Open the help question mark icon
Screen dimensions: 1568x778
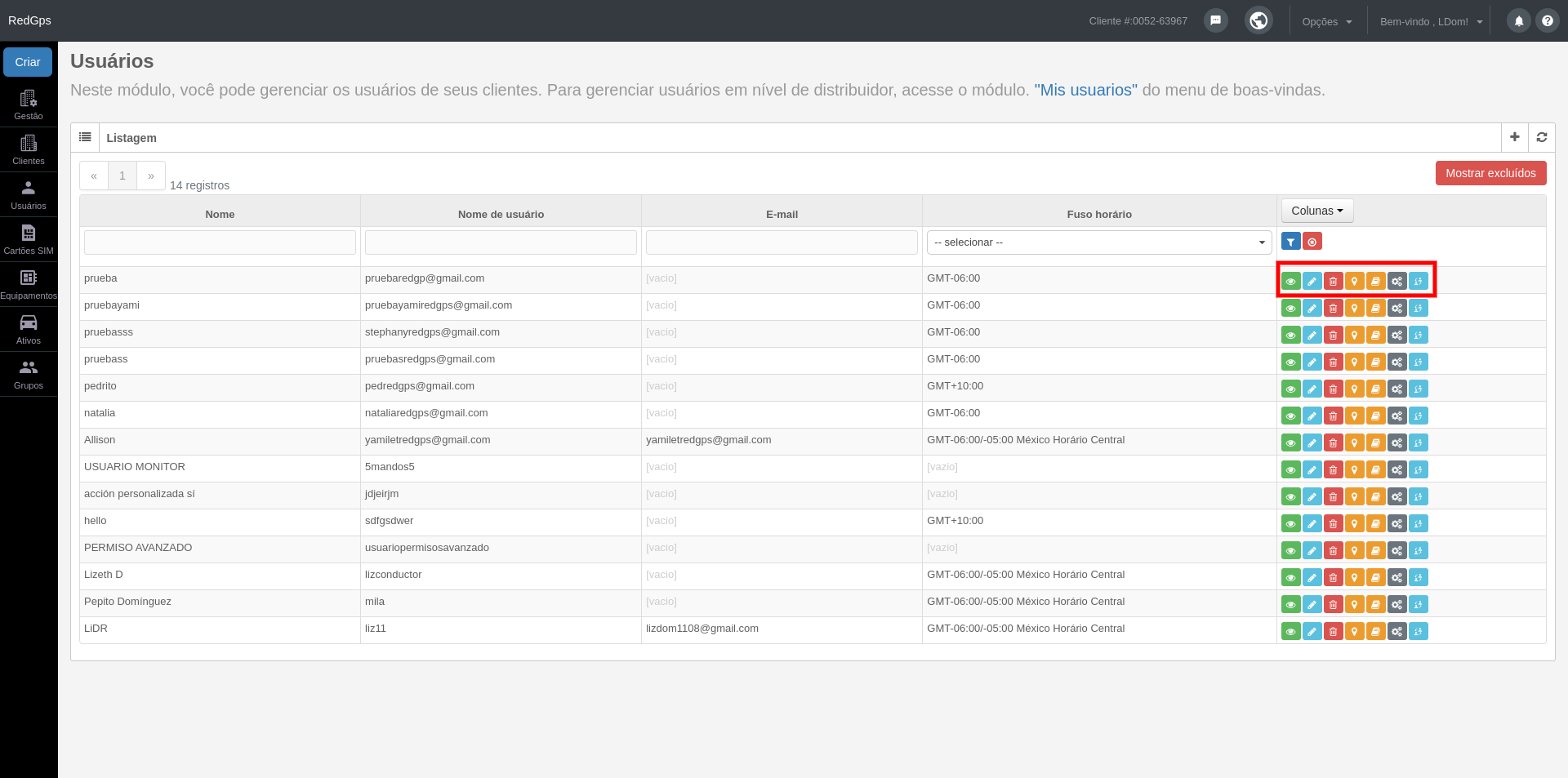tap(1547, 21)
